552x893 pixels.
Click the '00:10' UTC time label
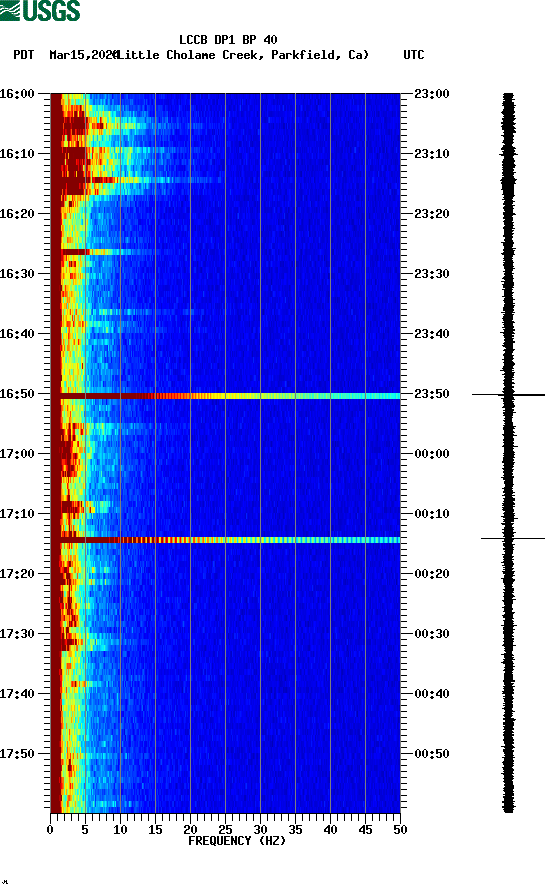tap(432, 514)
